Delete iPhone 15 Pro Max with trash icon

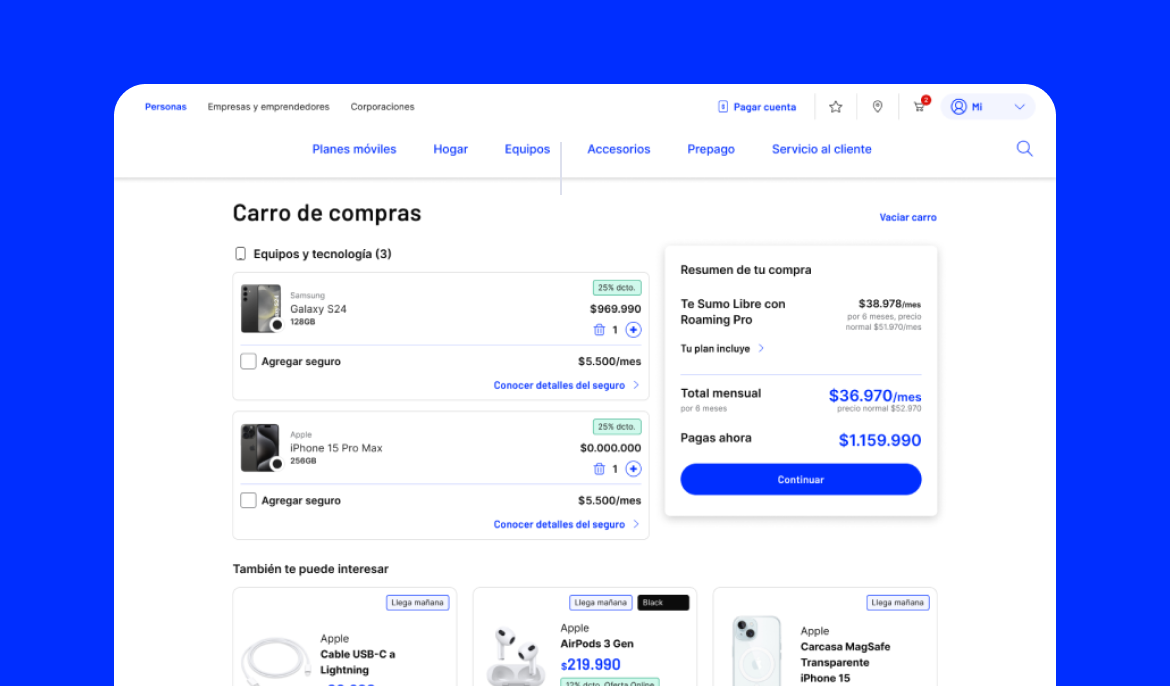click(x=598, y=469)
